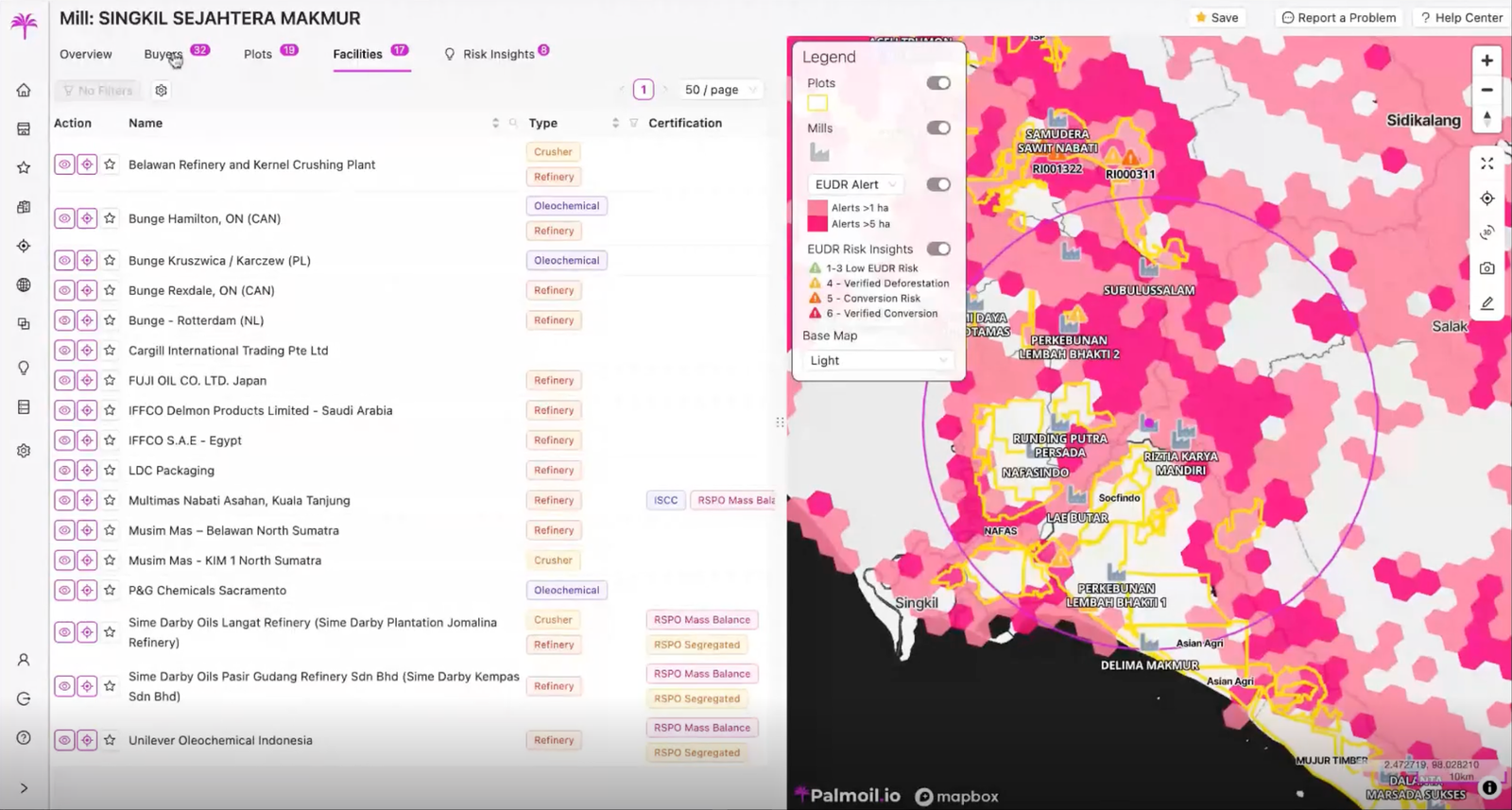The height and width of the screenshot is (810, 1512).
Task: Click the panel divider handle beside the map
Action: [x=780, y=422]
